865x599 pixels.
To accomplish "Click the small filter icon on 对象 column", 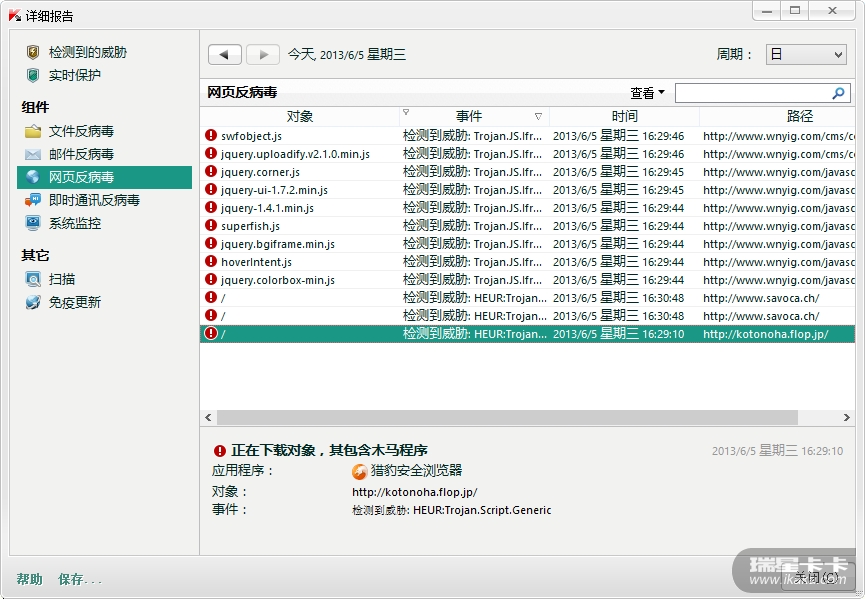I will click(x=406, y=112).
